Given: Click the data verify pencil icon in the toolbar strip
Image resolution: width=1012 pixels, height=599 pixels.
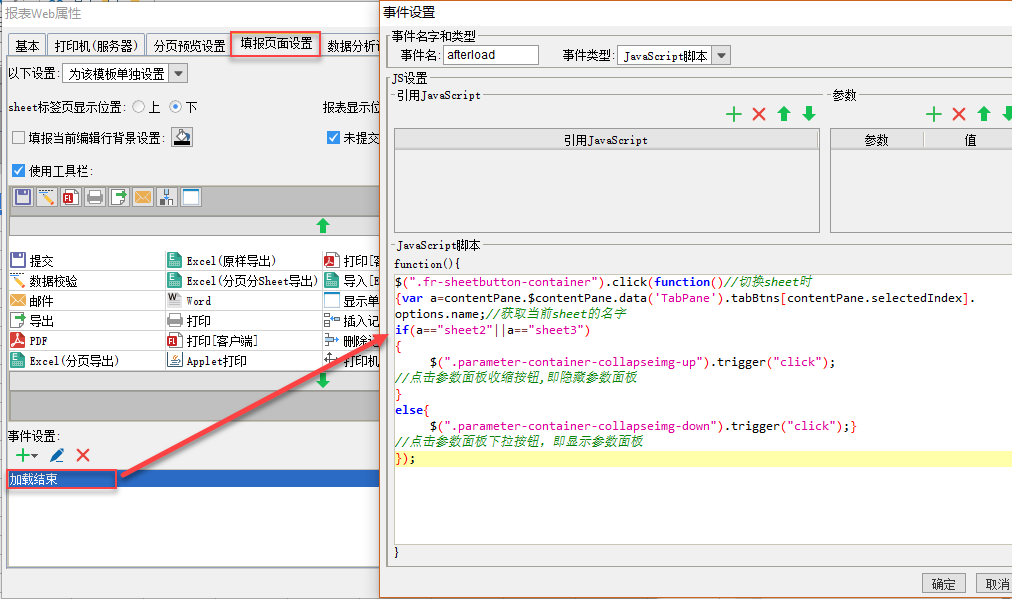Looking at the screenshot, I should tap(46, 197).
